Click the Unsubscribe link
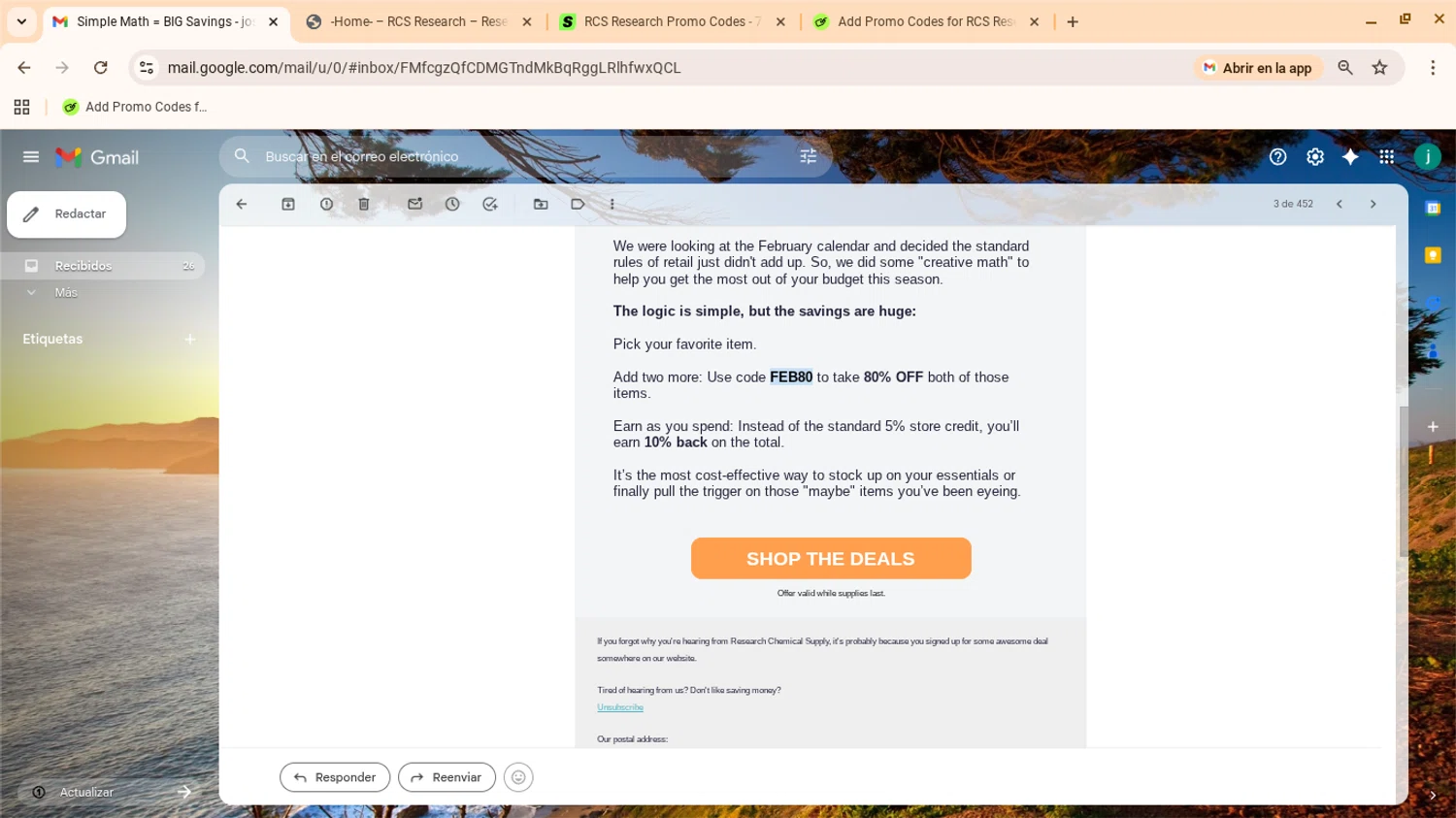This screenshot has width=1456, height=818. [620, 707]
